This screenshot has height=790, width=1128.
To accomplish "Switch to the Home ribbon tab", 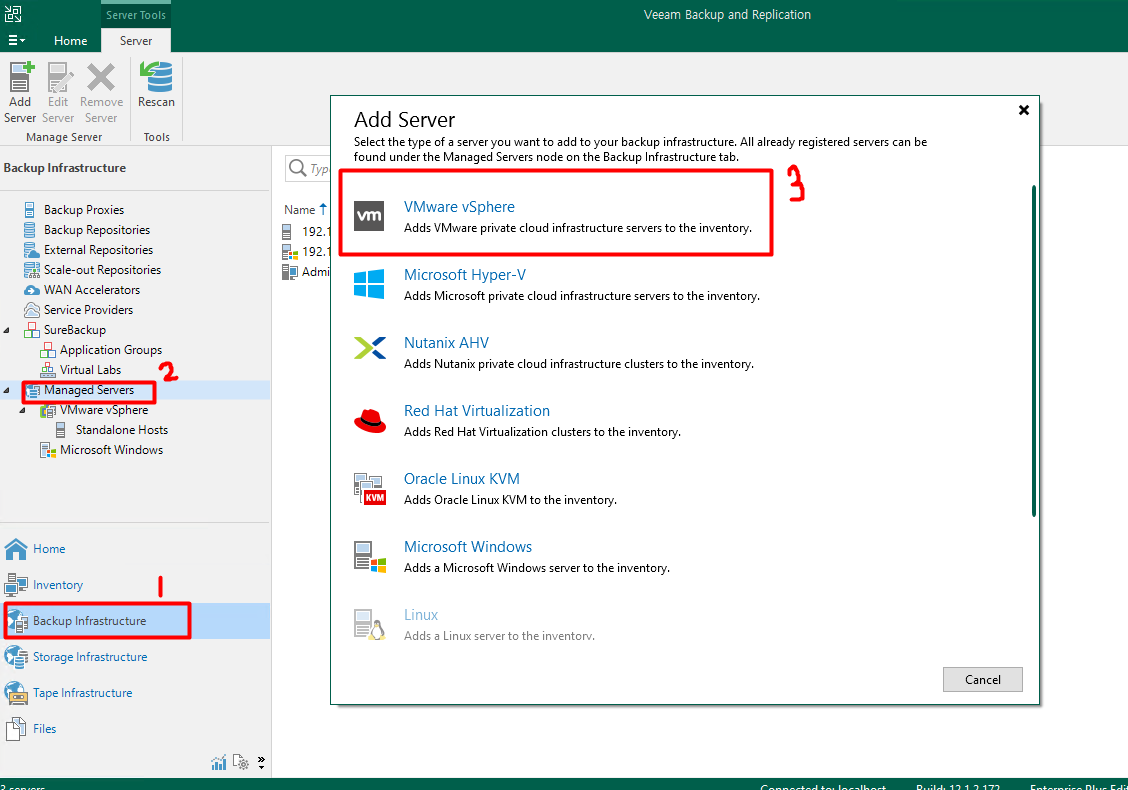I will point(70,41).
